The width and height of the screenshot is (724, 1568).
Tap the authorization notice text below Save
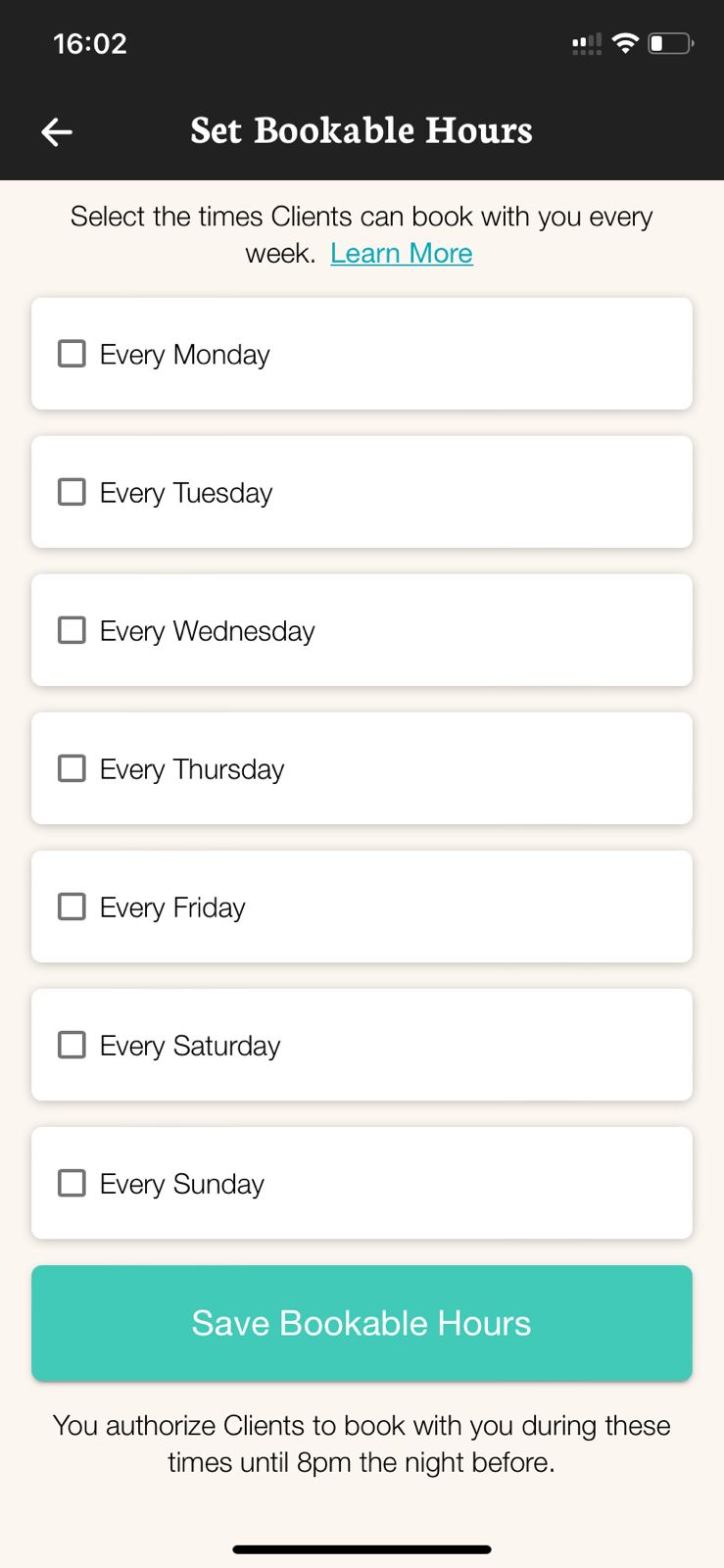pos(362,1444)
